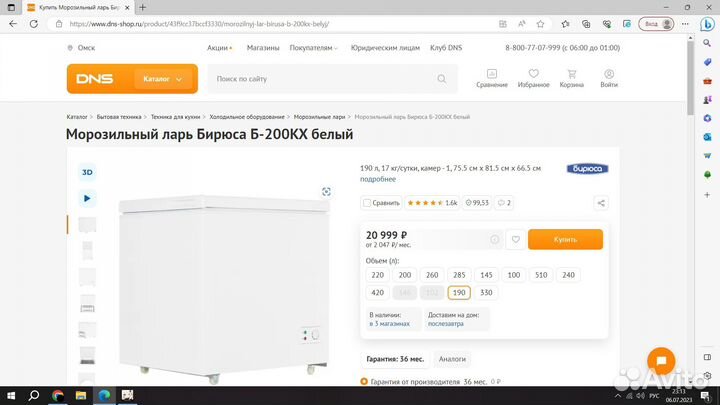Click the image search scan icon over product photo
720x405 pixels.
point(326,192)
